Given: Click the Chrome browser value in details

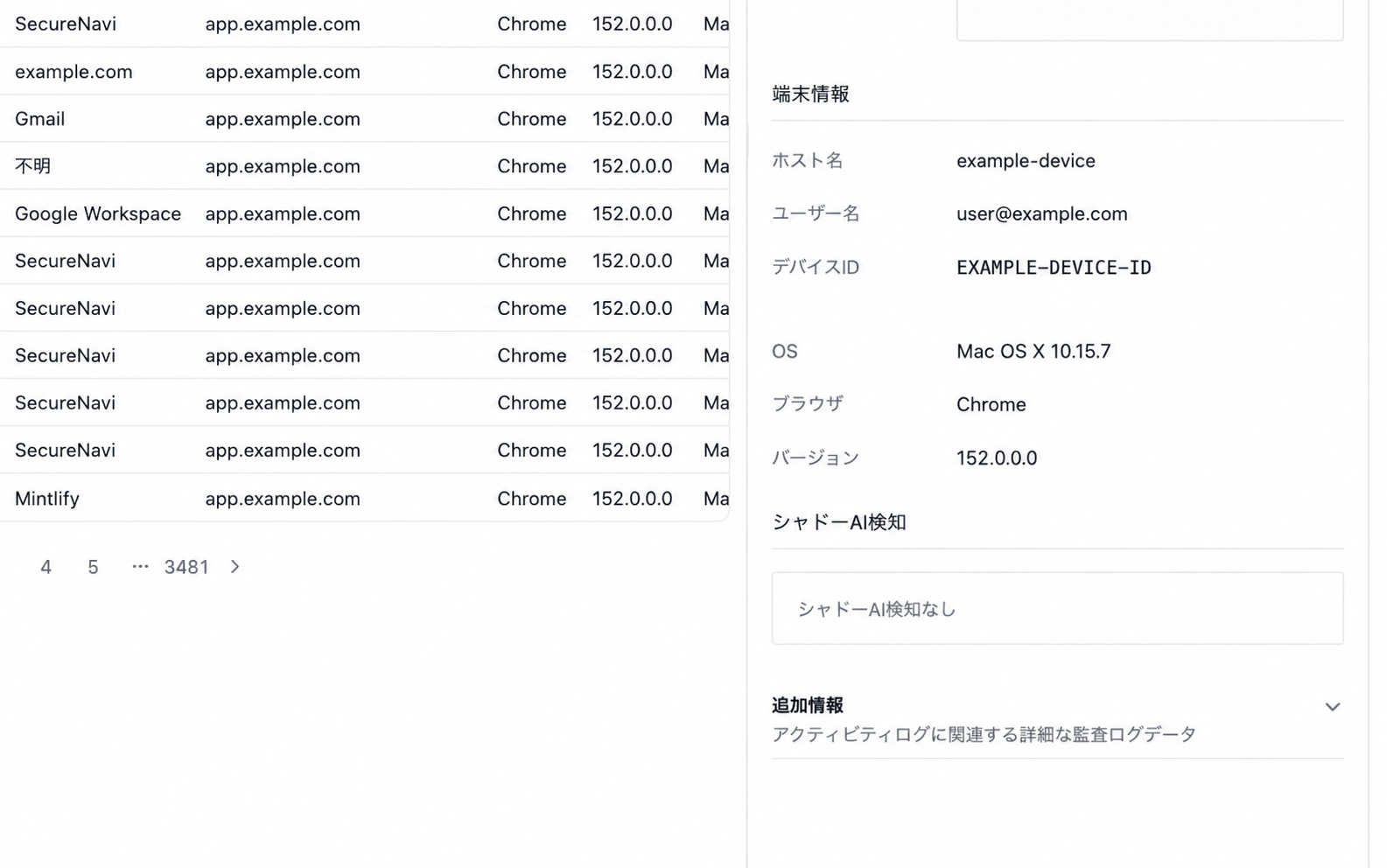Looking at the screenshot, I should click(991, 404).
